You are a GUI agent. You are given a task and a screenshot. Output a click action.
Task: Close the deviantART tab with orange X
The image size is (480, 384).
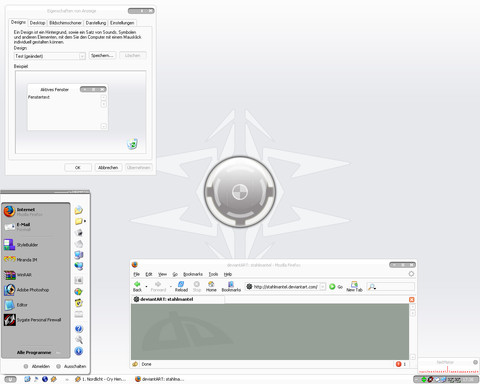pos(411,299)
